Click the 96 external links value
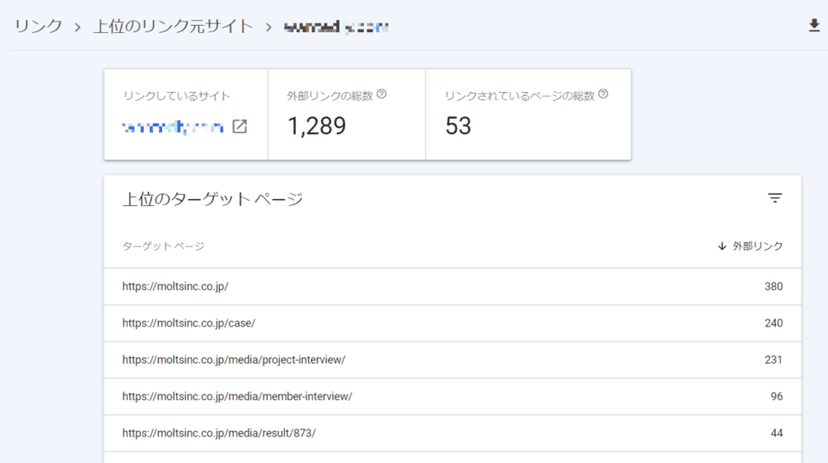828x463 pixels. (776, 396)
